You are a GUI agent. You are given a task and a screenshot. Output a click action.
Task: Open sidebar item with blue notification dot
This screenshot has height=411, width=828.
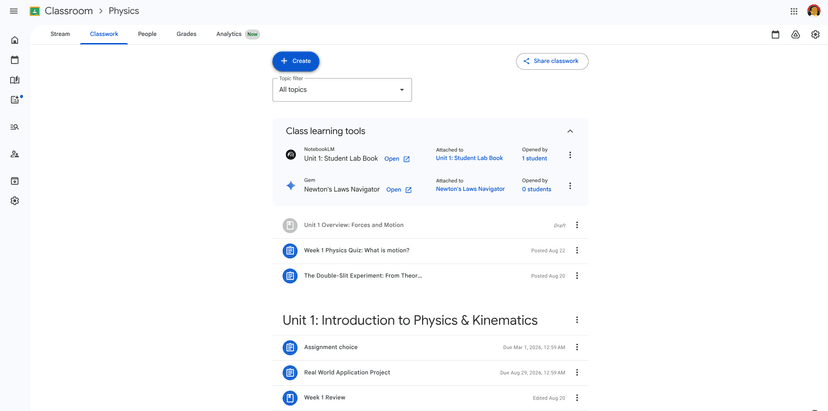(15, 100)
